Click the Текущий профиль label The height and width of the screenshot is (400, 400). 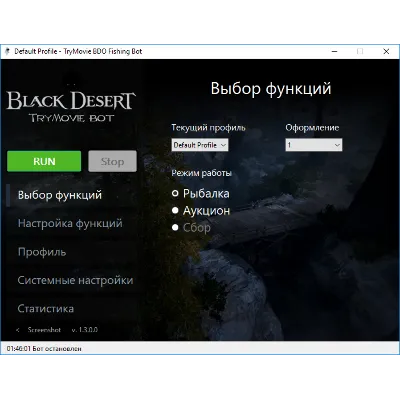pyautogui.click(x=208, y=128)
